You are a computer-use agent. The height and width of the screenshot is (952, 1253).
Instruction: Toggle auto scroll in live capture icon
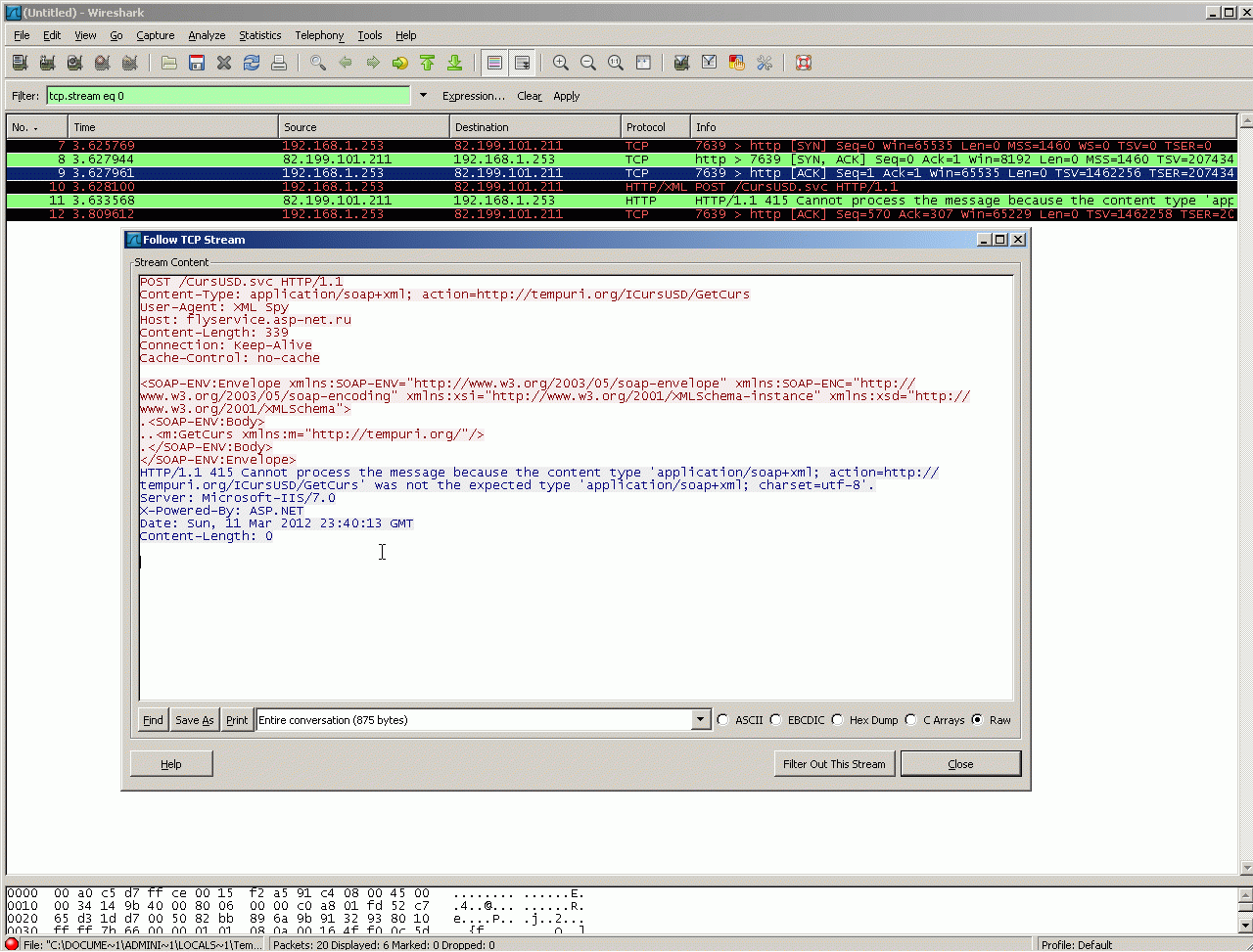tap(522, 63)
